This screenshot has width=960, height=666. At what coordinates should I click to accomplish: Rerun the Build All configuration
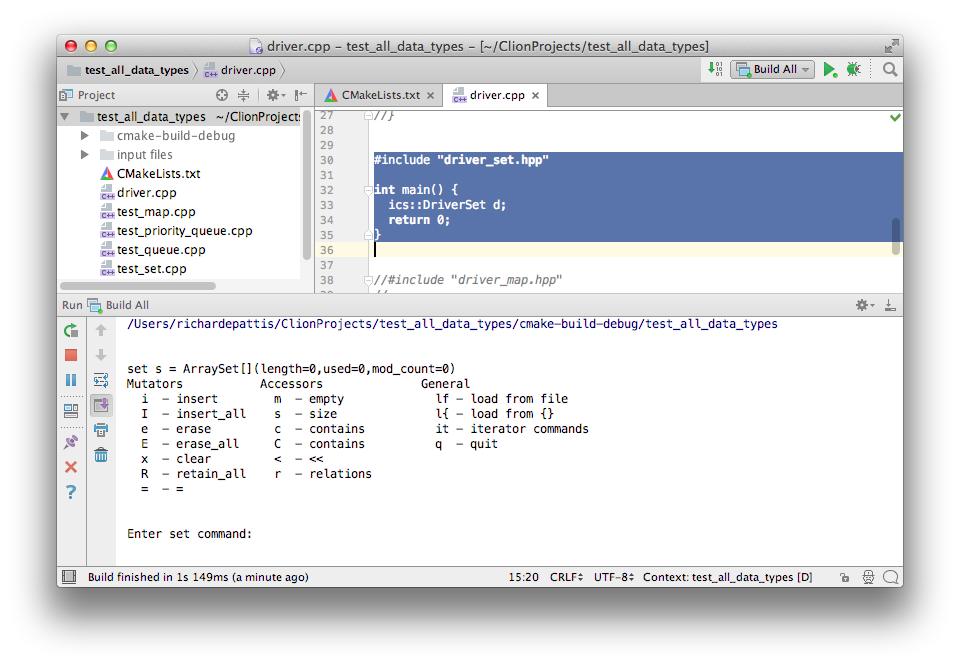tap(71, 331)
